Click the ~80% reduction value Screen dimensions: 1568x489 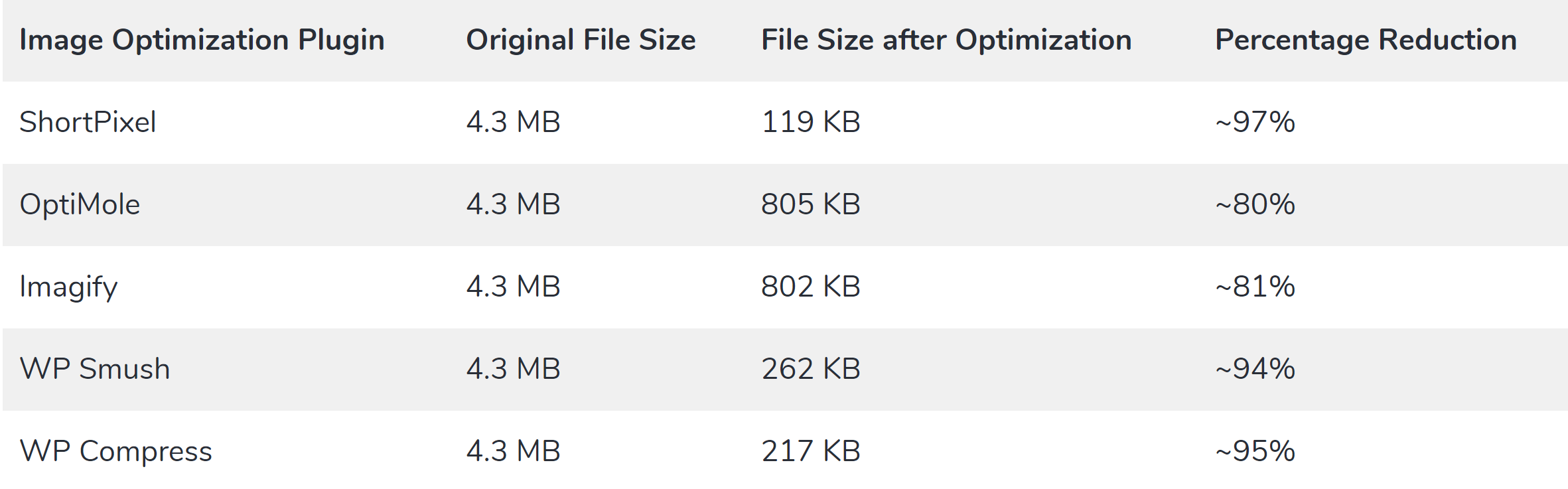tap(1255, 204)
